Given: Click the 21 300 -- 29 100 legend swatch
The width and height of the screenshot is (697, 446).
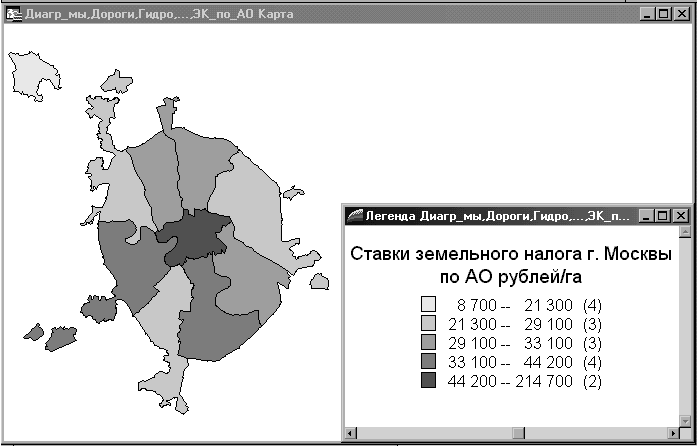Looking at the screenshot, I should [x=429, y=323].
